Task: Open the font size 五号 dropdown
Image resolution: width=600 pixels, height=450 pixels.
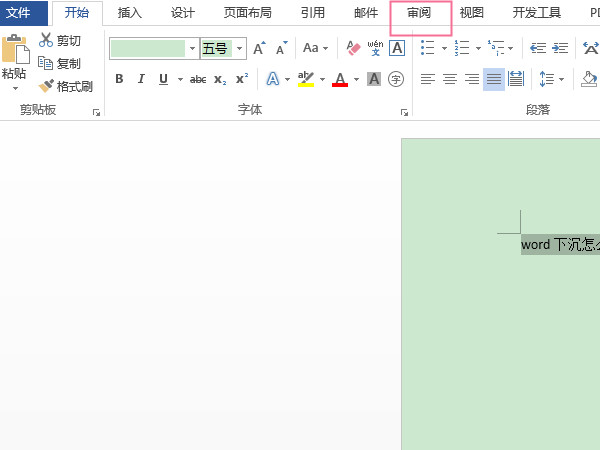Action: click(240, 48)
